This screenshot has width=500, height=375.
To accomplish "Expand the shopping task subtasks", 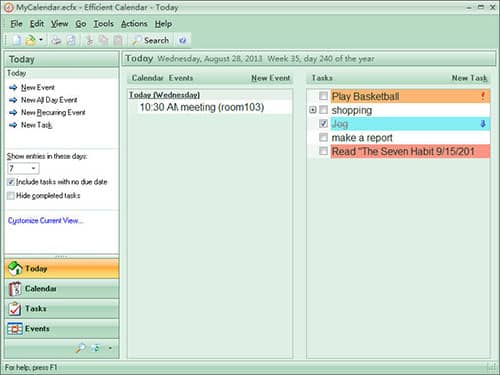I will pyautogui.click(x=313, y=110).
